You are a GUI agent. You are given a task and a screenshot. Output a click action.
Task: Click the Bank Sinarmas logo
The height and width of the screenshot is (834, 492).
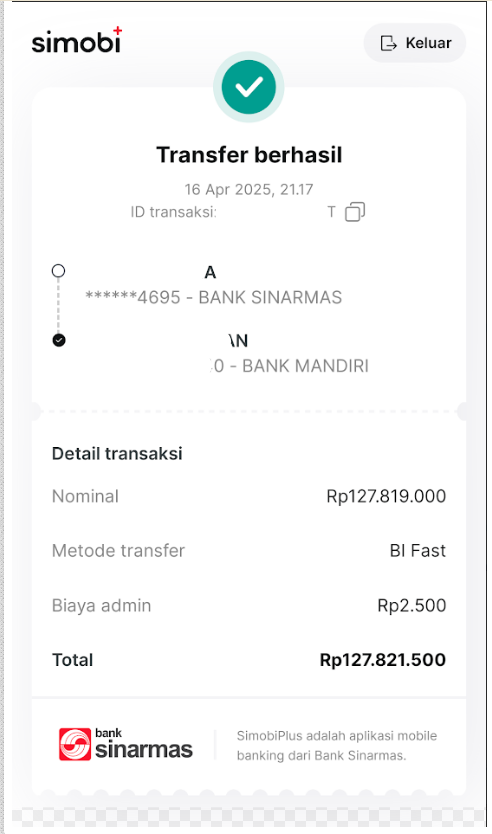coord(126,745)
